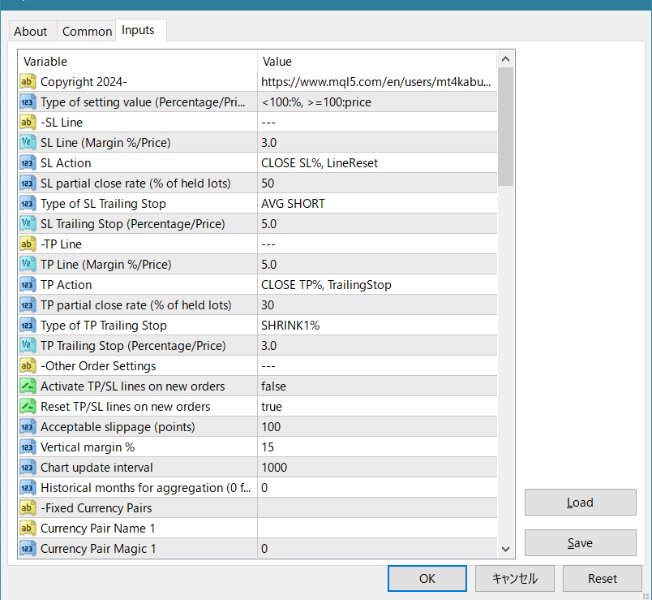Click the icon for Chart update interval
Image resolution: width=652 pixels, height=600 pixels.
click(27, 467)
